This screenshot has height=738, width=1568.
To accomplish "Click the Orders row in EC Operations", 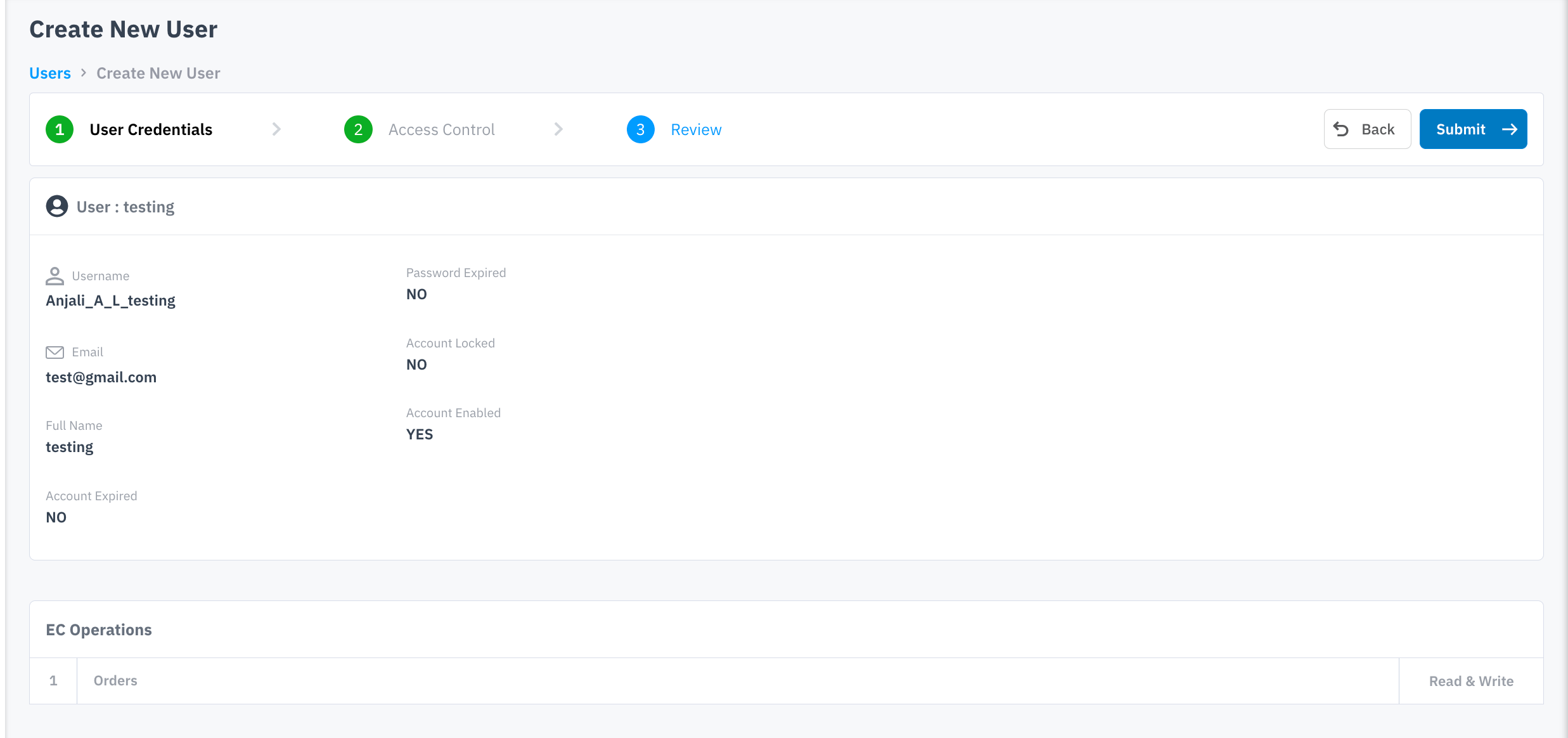I will [115, 680].
